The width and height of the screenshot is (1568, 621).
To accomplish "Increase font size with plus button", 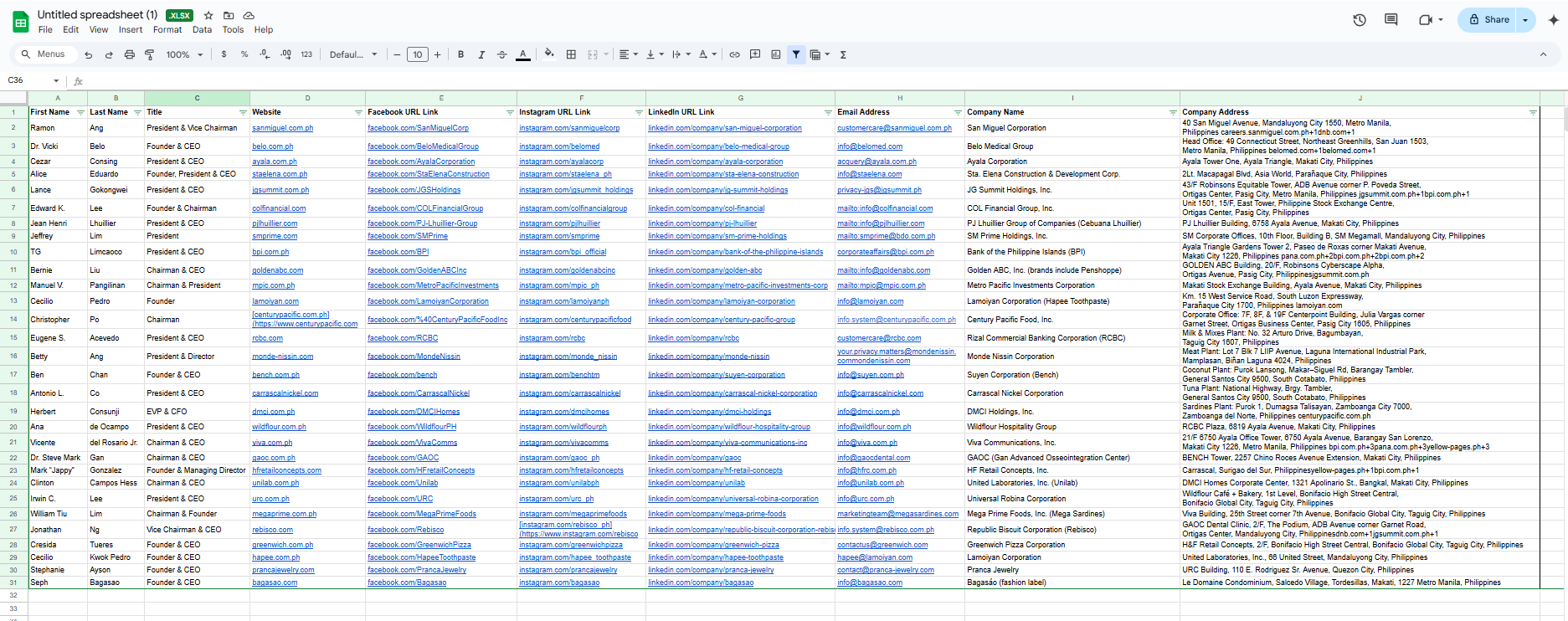I will click(x=437, y=54).
